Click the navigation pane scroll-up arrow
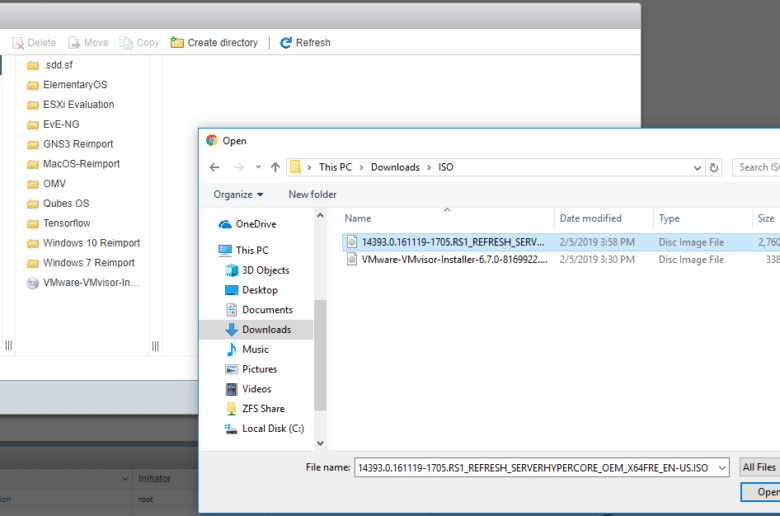Image resolution: width=780 pixels, height=516 pixels. click(320, 215)
